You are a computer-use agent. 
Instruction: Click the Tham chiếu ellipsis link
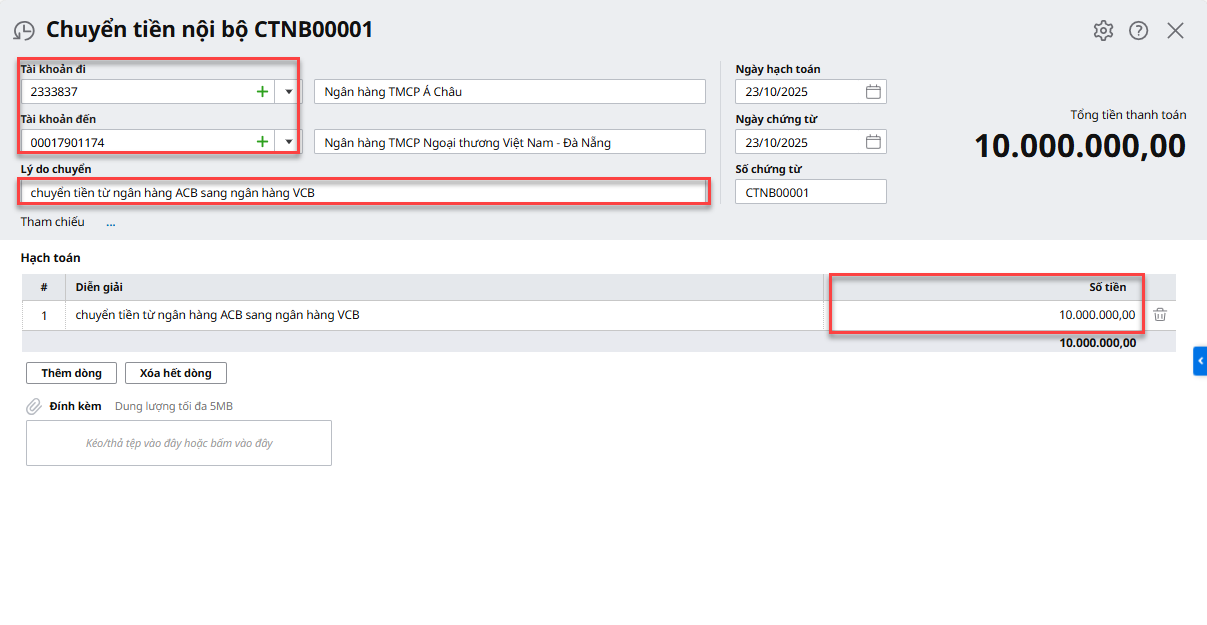coord(111,223)
